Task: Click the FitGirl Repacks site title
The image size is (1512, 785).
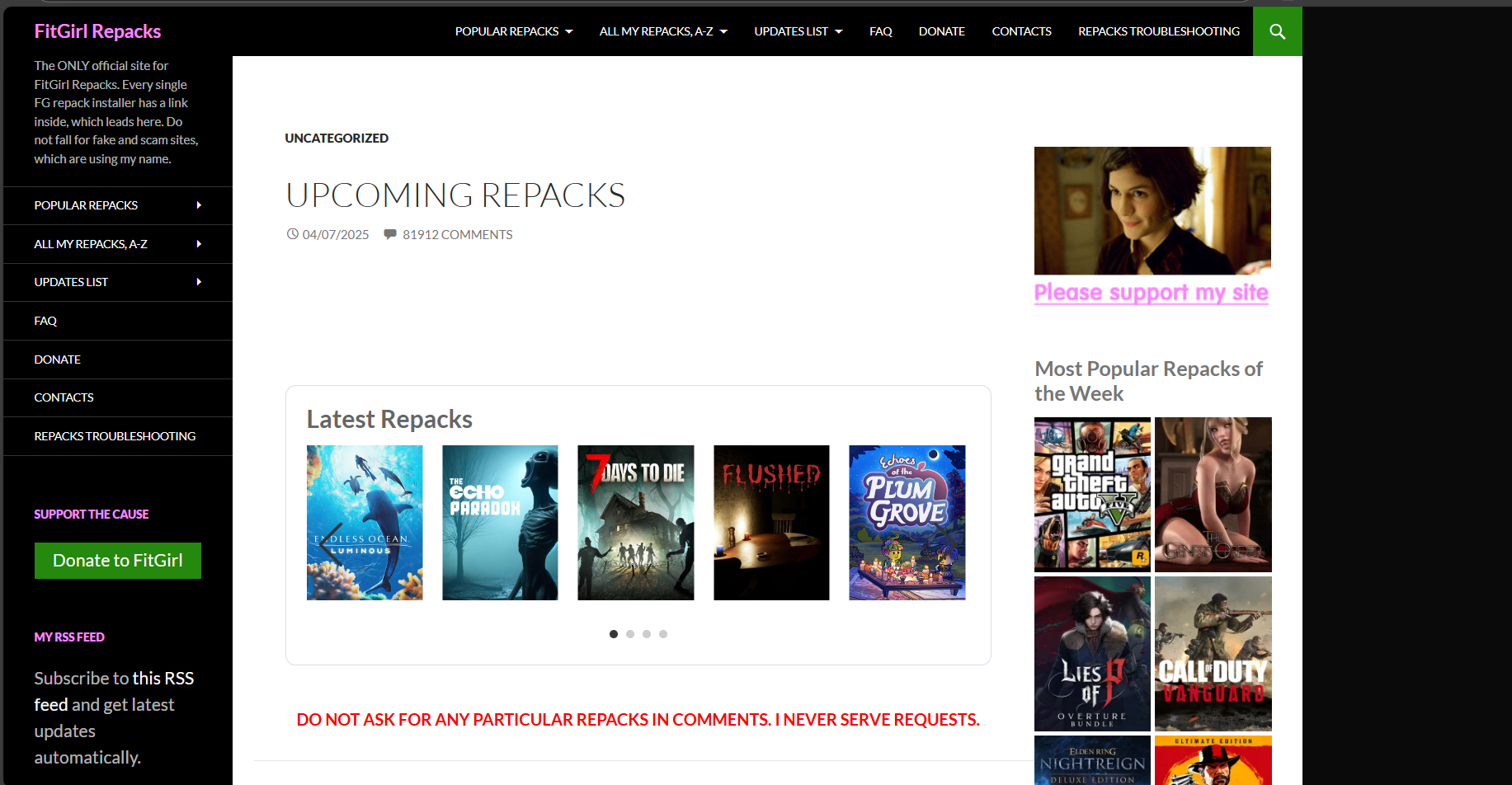Action: point(97,31)
